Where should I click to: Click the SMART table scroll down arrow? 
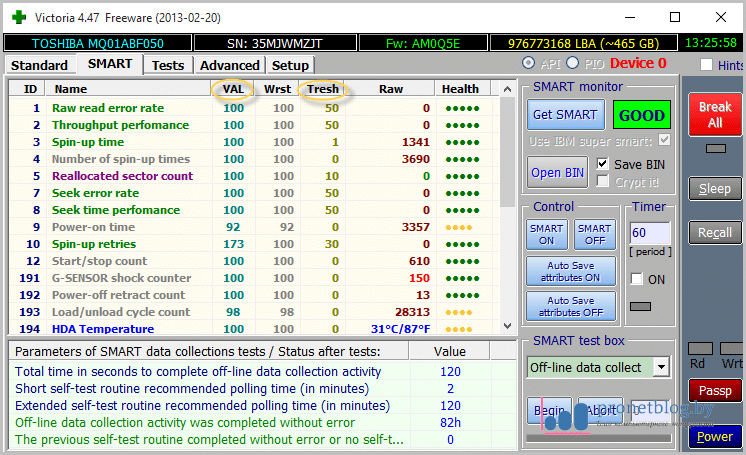pos(508,326)
